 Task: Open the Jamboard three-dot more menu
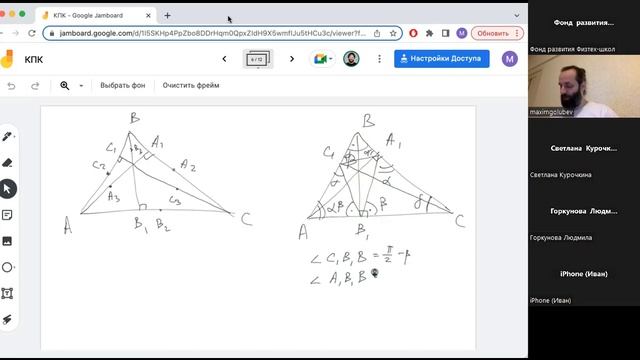tap(379, 59)
